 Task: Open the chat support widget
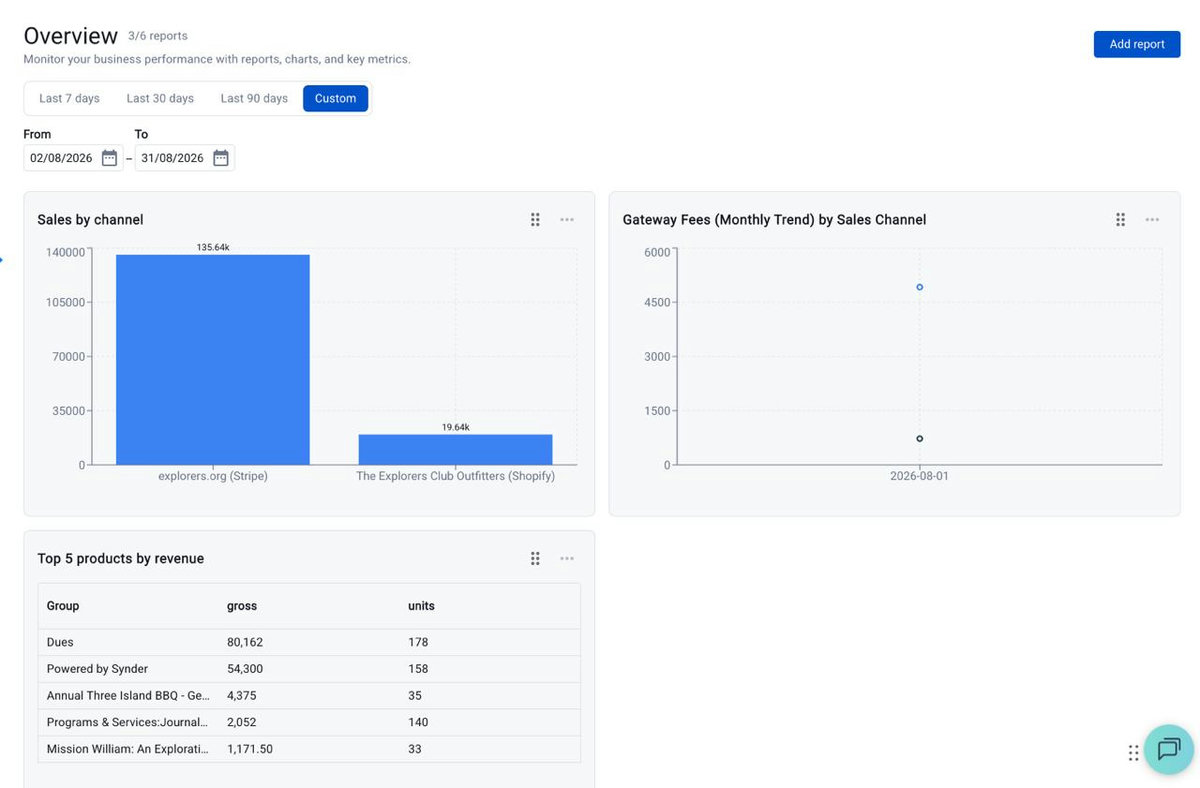point(1169,749)
